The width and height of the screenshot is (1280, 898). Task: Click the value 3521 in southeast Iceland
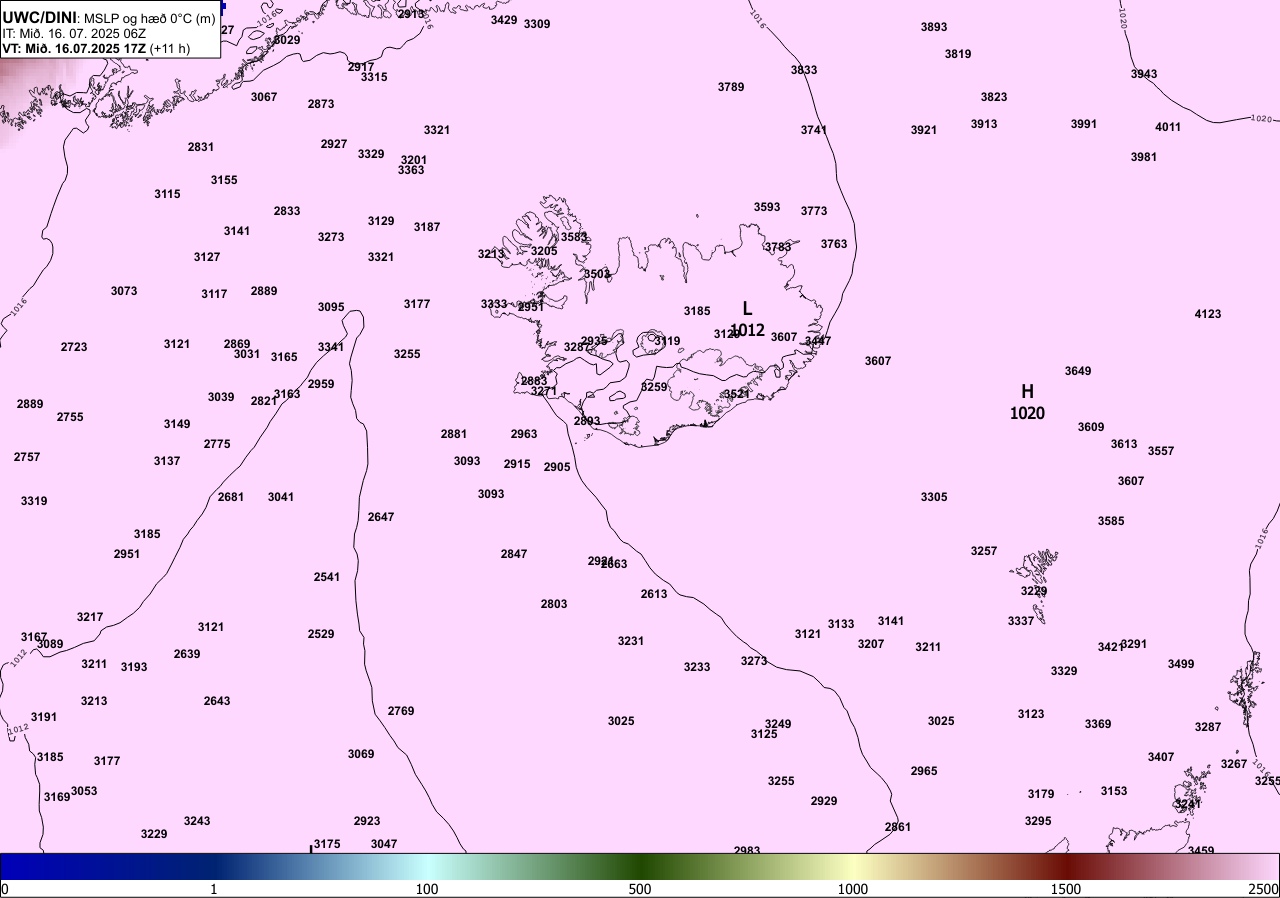coord(737,394)
